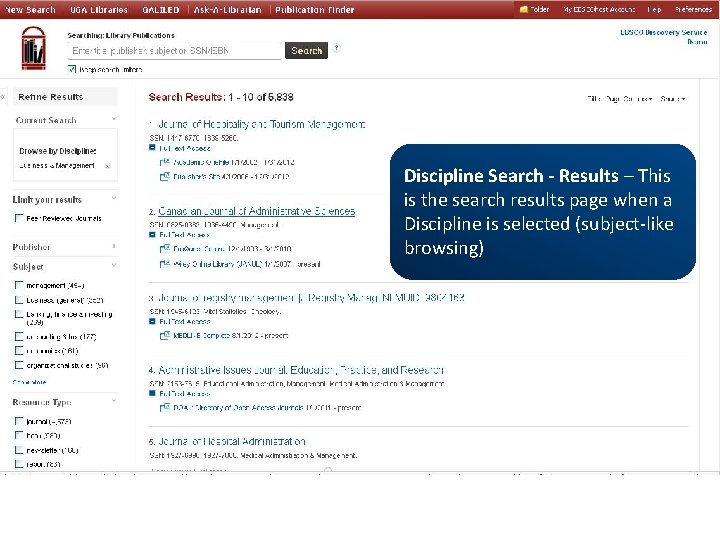Open the Folder icon in top bar

click(x=523, y=9)
